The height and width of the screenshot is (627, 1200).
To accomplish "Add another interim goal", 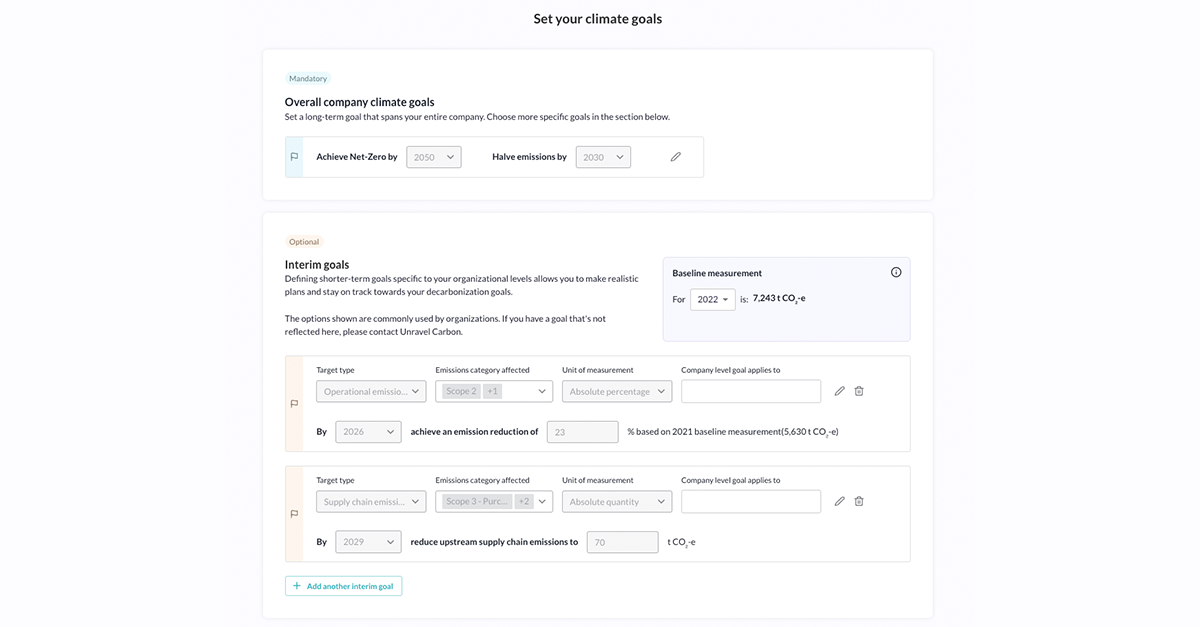I will (x=343, y=586).
